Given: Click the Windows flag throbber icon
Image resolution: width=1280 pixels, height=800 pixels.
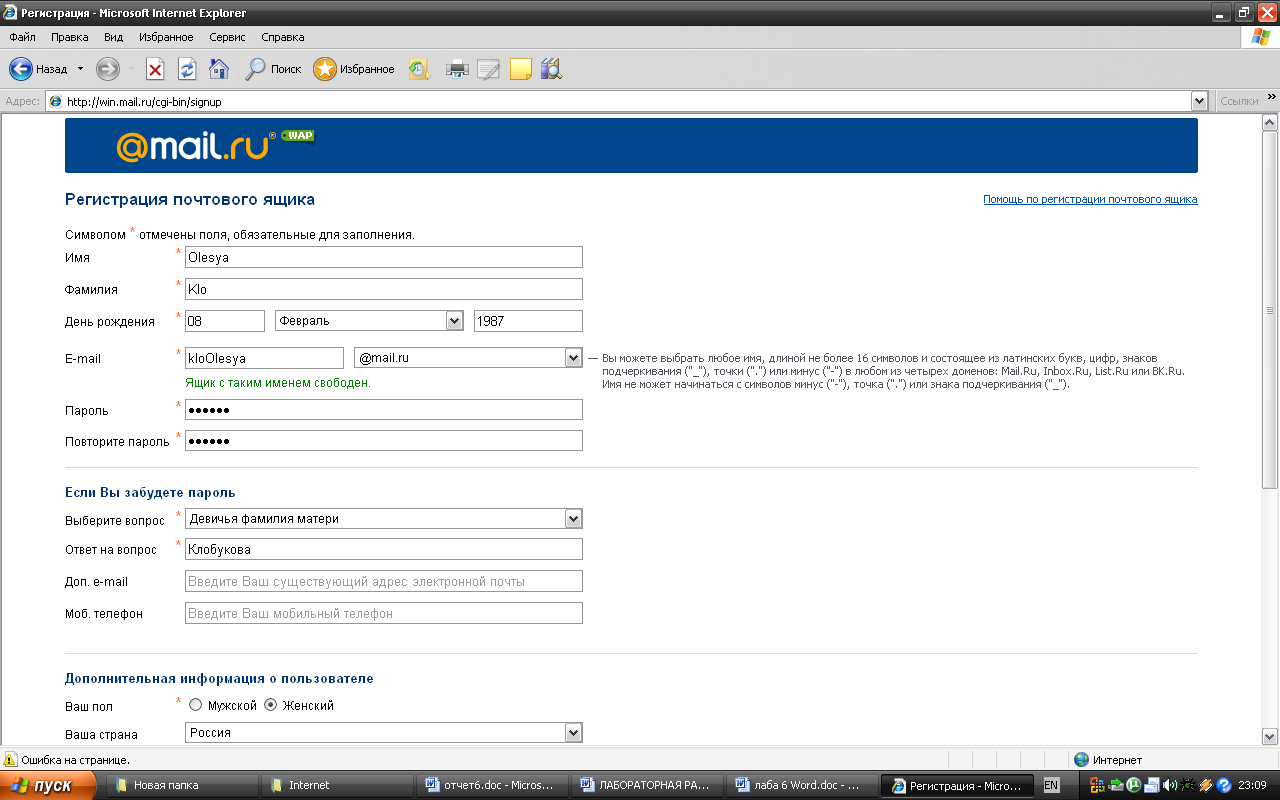Looking at the screenshot, I should (x=1261, y=37).
